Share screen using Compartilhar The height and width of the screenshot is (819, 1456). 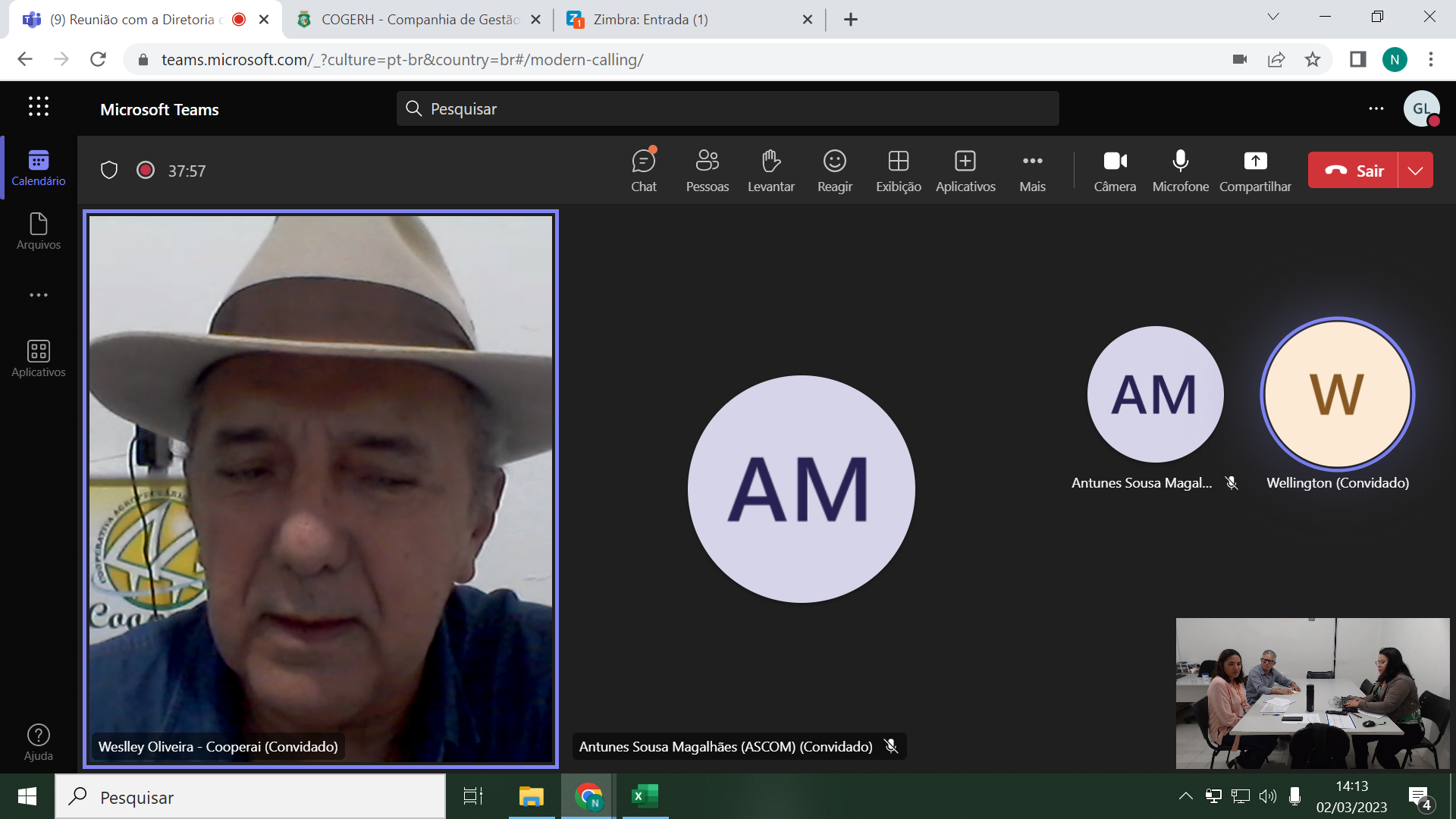coord(1255,171)
